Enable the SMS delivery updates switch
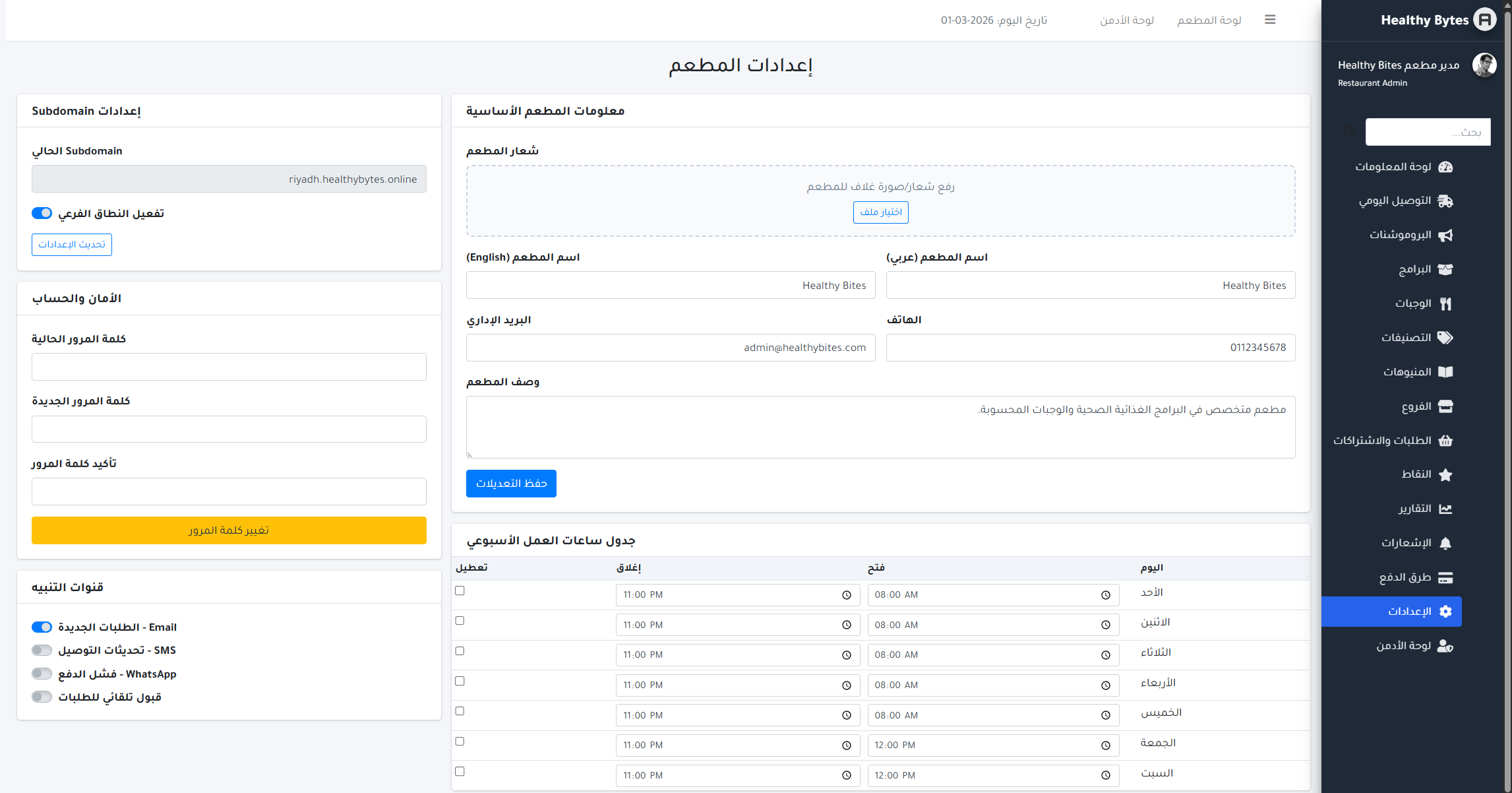Viewport: 1512px width, 793px height. (42, 650)
